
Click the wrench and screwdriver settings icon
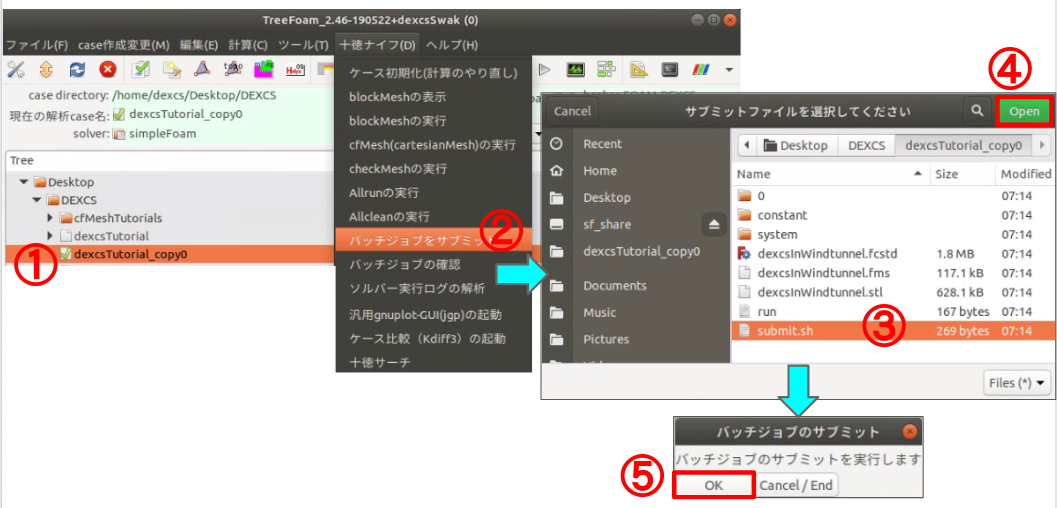point(16,69)
